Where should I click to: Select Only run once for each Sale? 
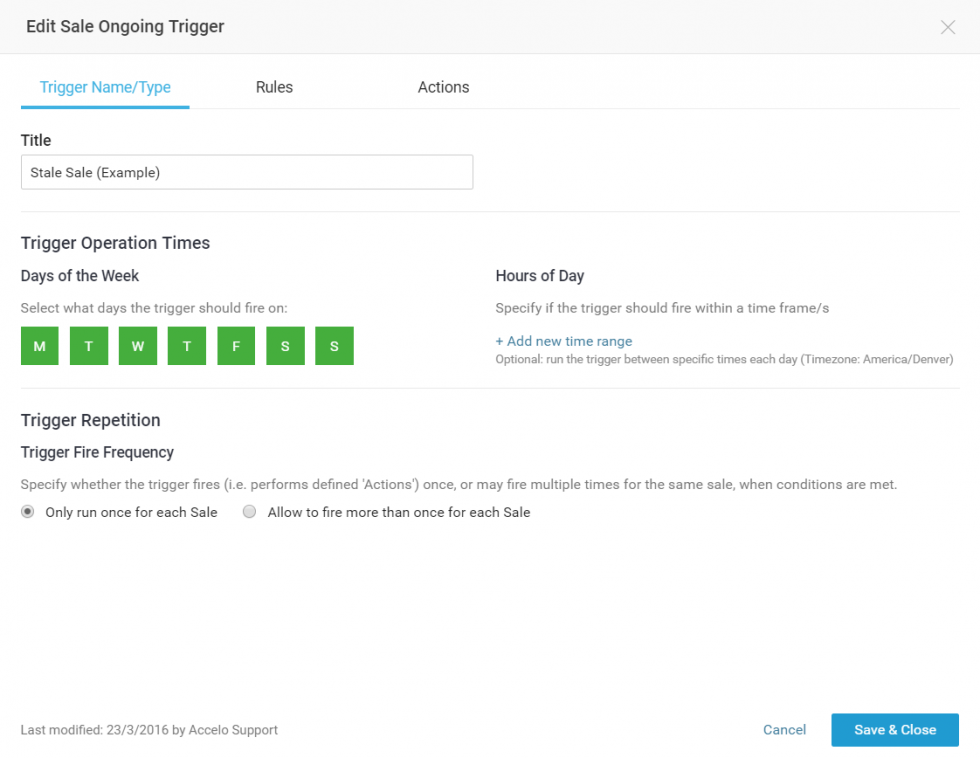(x=28, y=512)
